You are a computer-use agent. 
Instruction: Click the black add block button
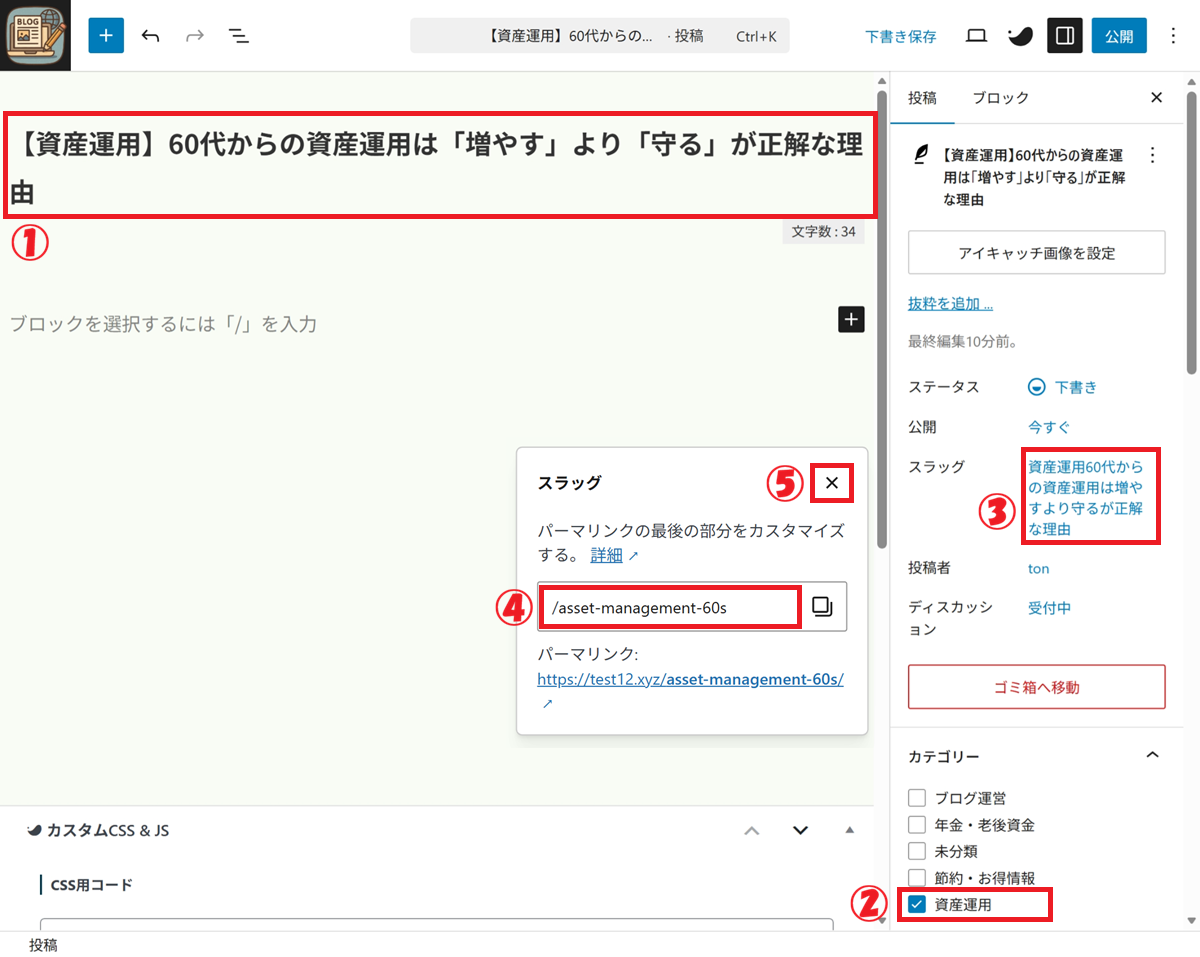[850, 320]
